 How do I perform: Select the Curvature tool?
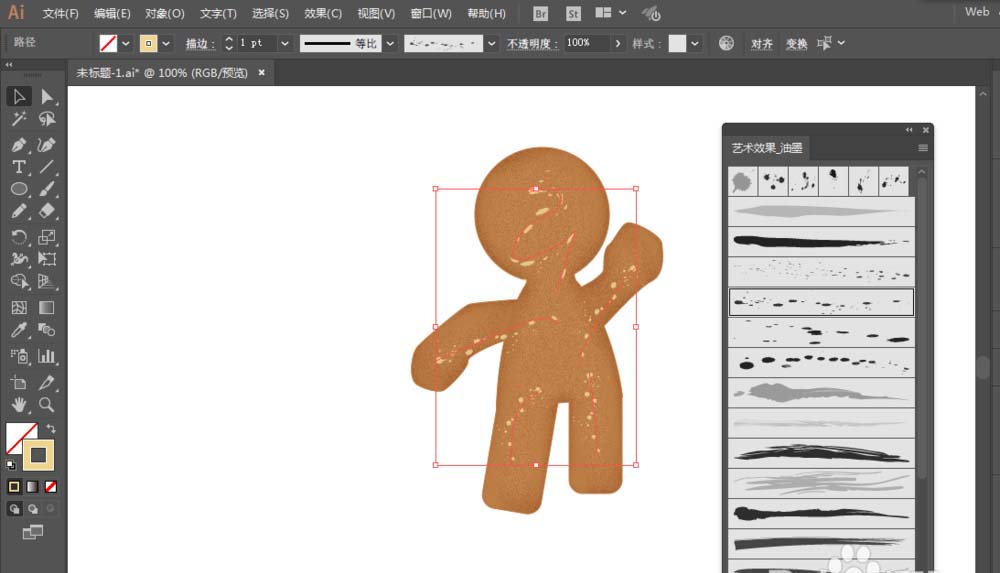pyautogui.click(x=47, y=145)
